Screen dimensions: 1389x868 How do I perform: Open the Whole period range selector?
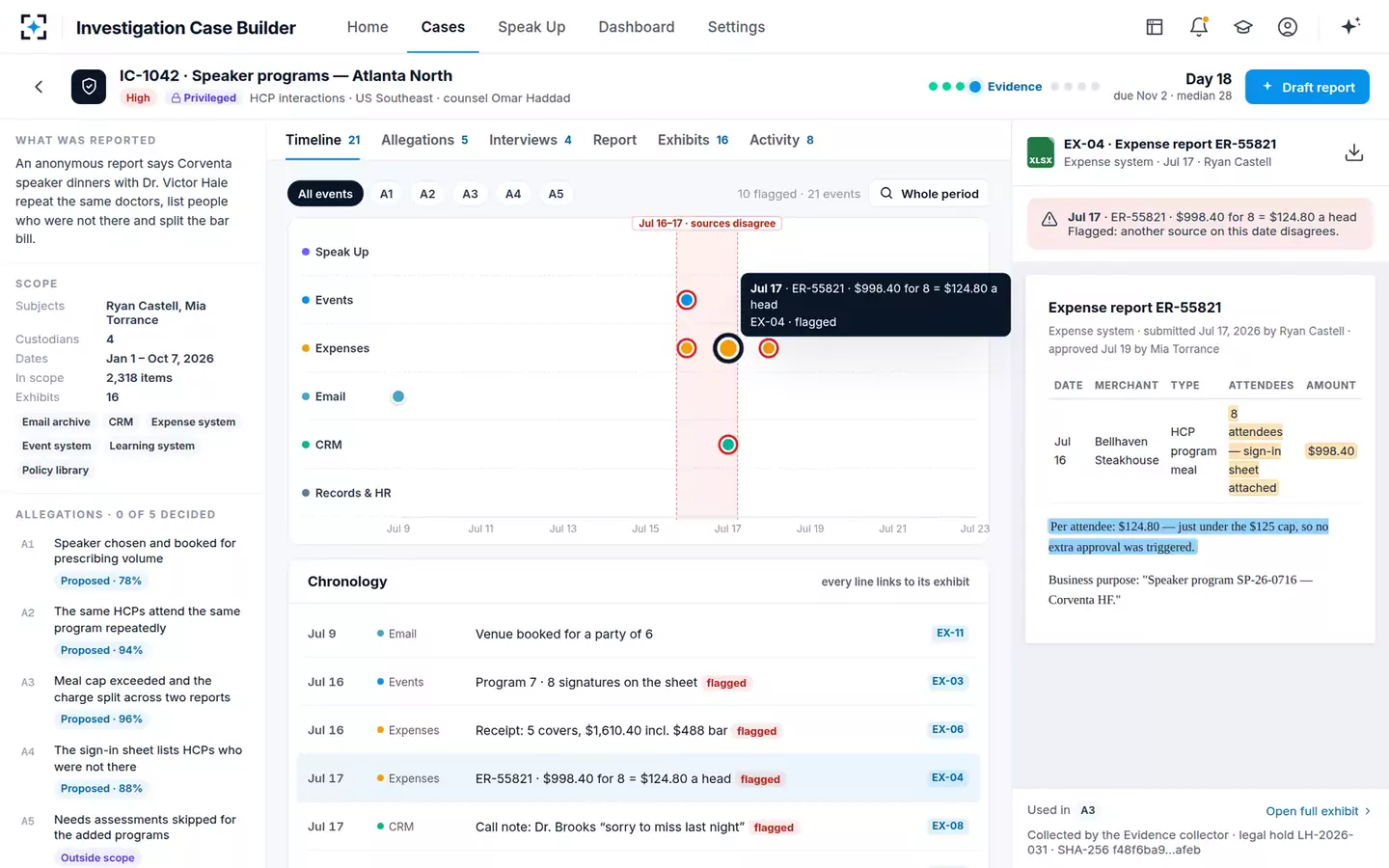[x=929, y=194]
